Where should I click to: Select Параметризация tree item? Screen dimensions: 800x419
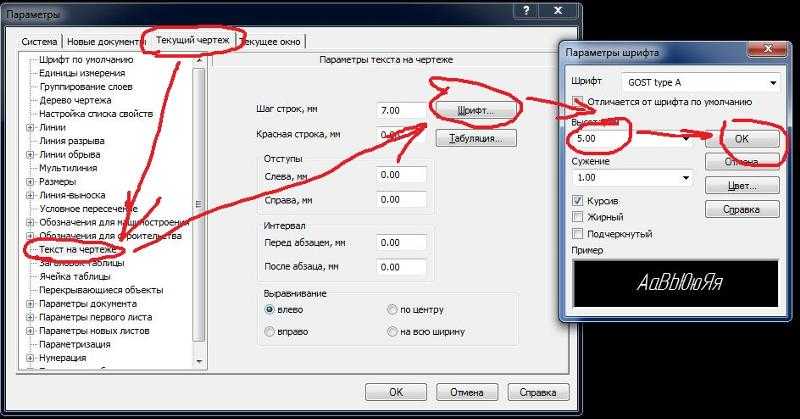point(75,344)
